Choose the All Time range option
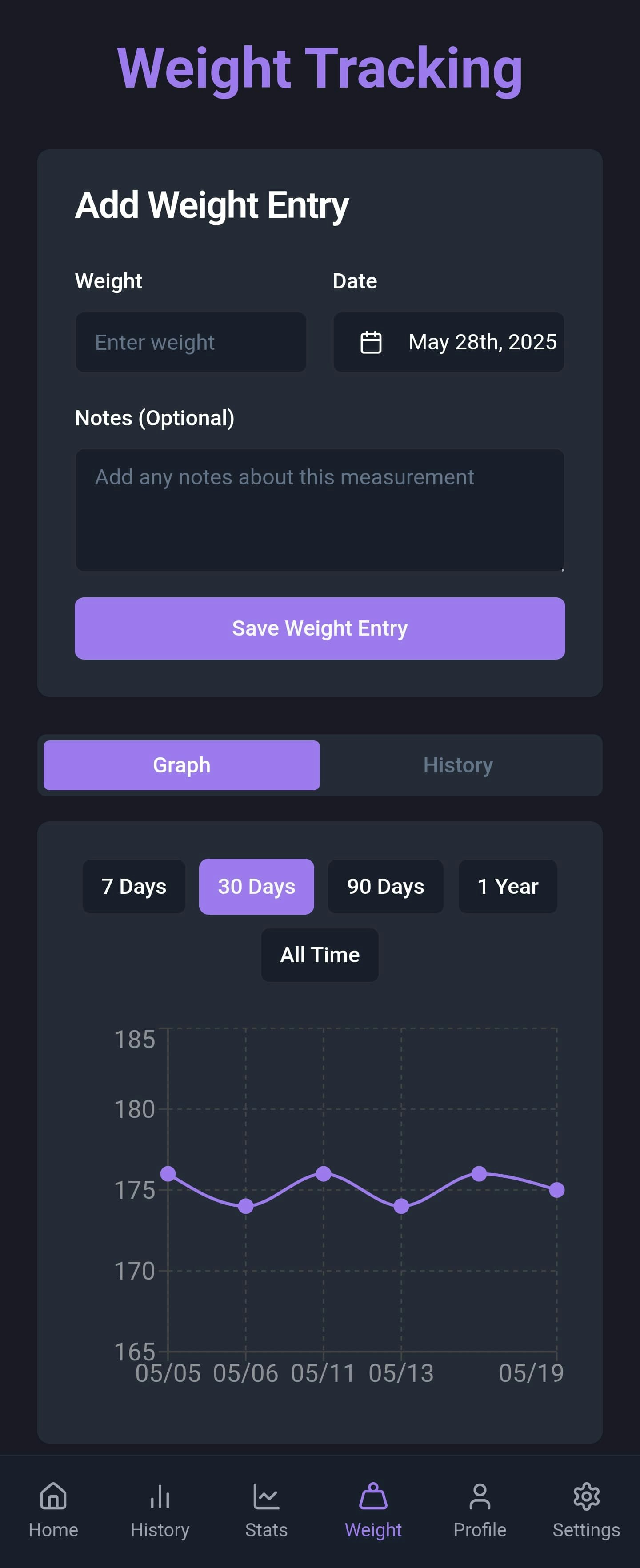The width and height of the screenshot is (640, 1568). [x=320, y=954]
